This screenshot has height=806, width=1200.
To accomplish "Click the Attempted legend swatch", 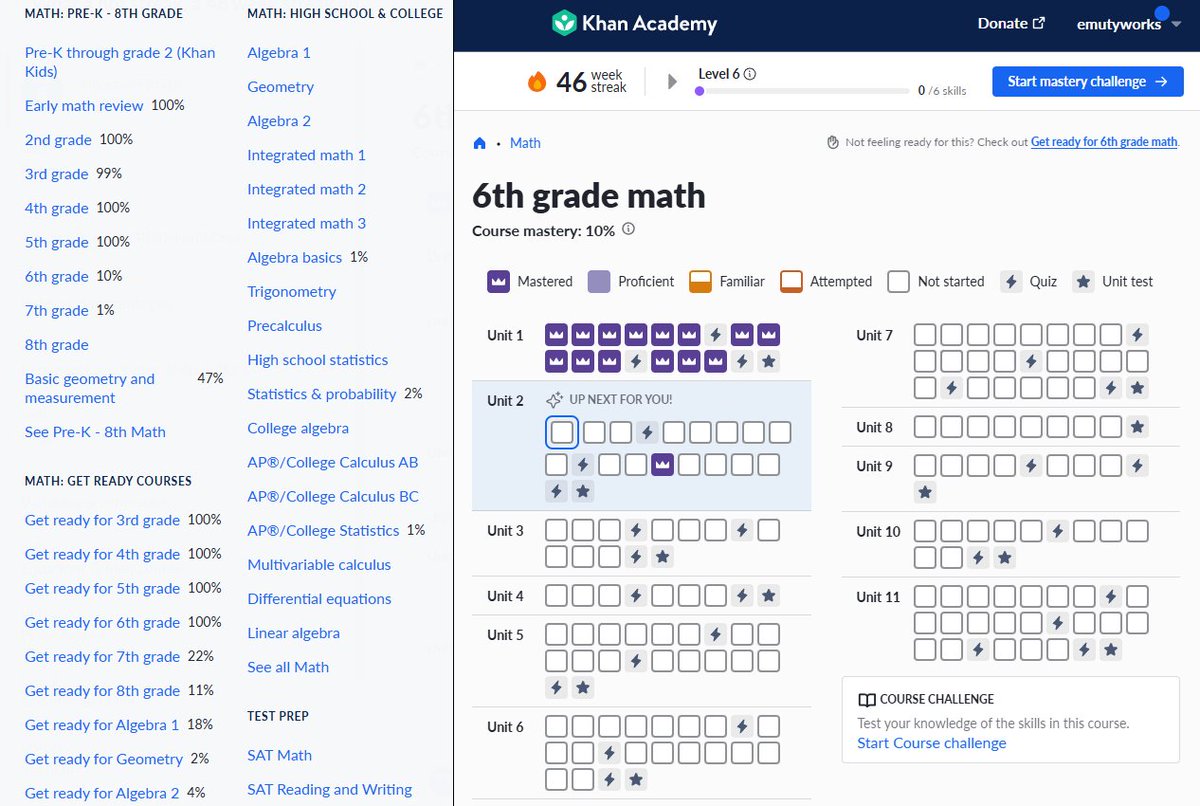I will click(x=791, y=281).
